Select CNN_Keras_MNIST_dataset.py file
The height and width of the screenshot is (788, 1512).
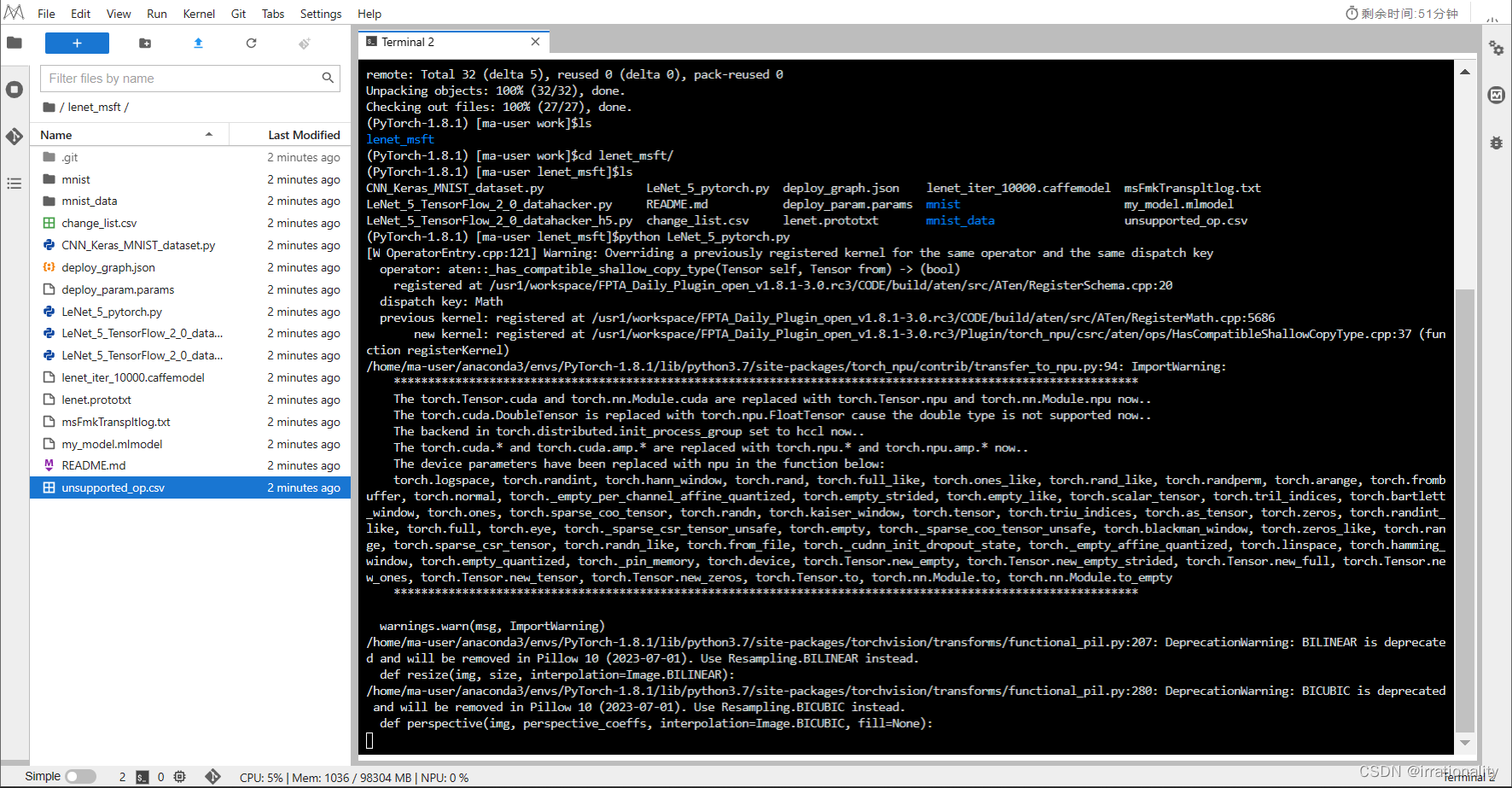190,245
